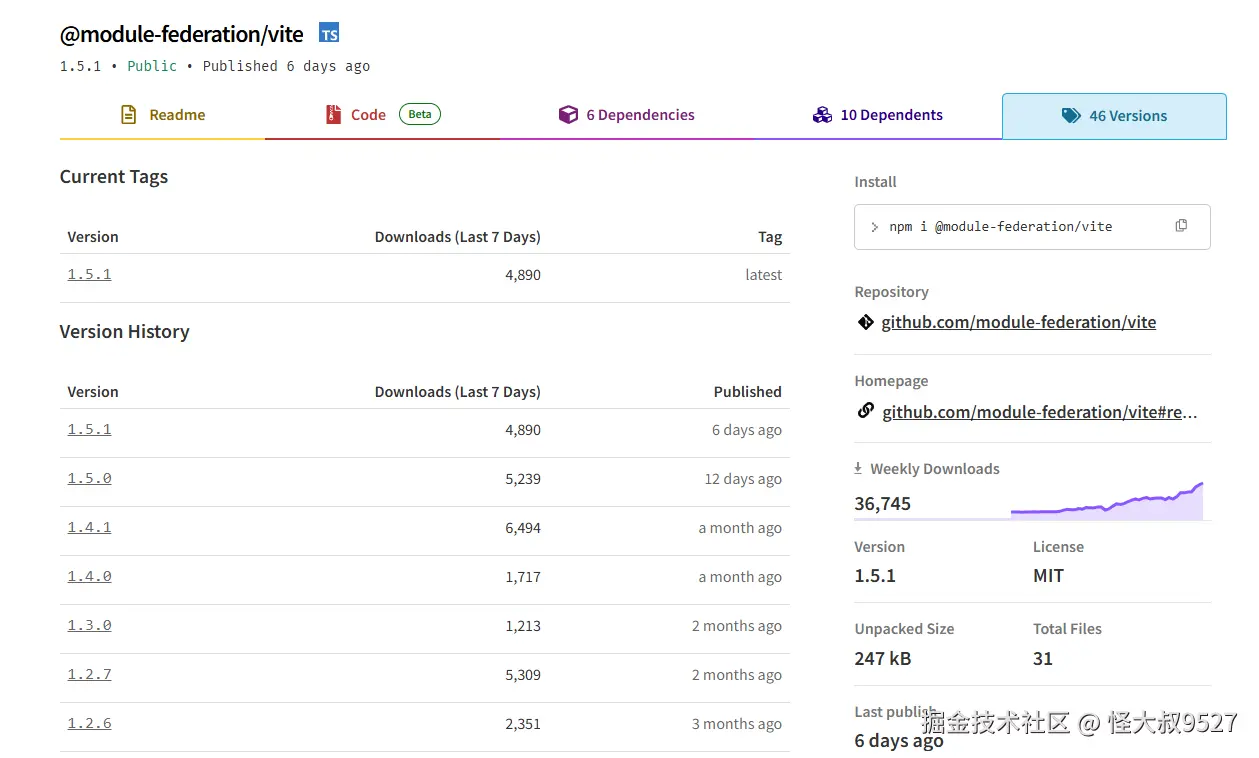Open version 1.5.0 link
Viewport: 1259px width, 758px height.
[89, 478]
